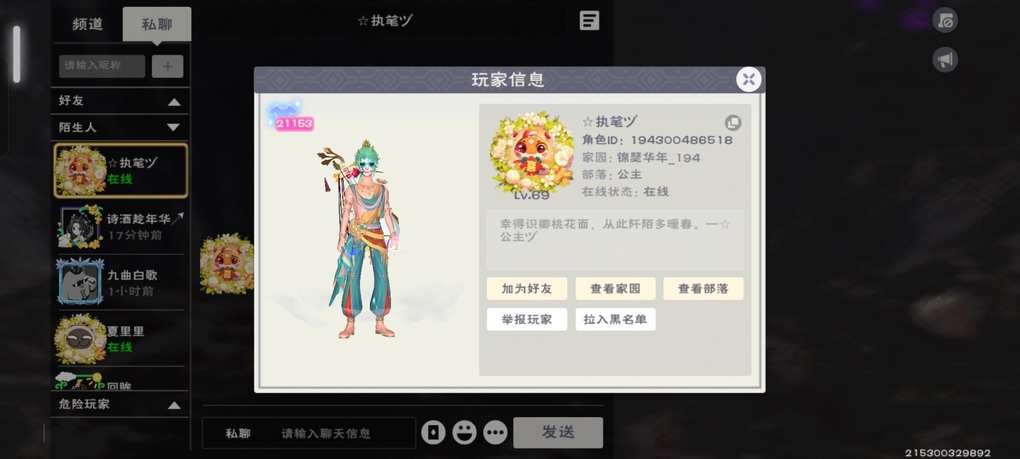The width and height of the screenshot is (1020, 459).
Task: Click the vertical slider handle at left edge
Action: tap(17, 54)
